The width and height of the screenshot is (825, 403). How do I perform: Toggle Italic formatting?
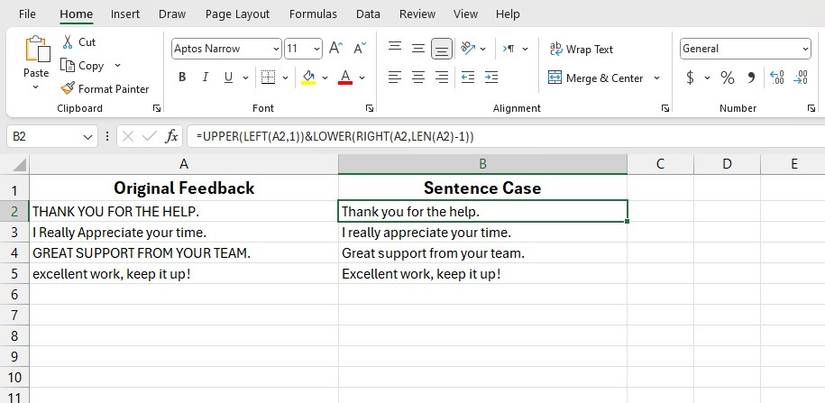point(206,78)
